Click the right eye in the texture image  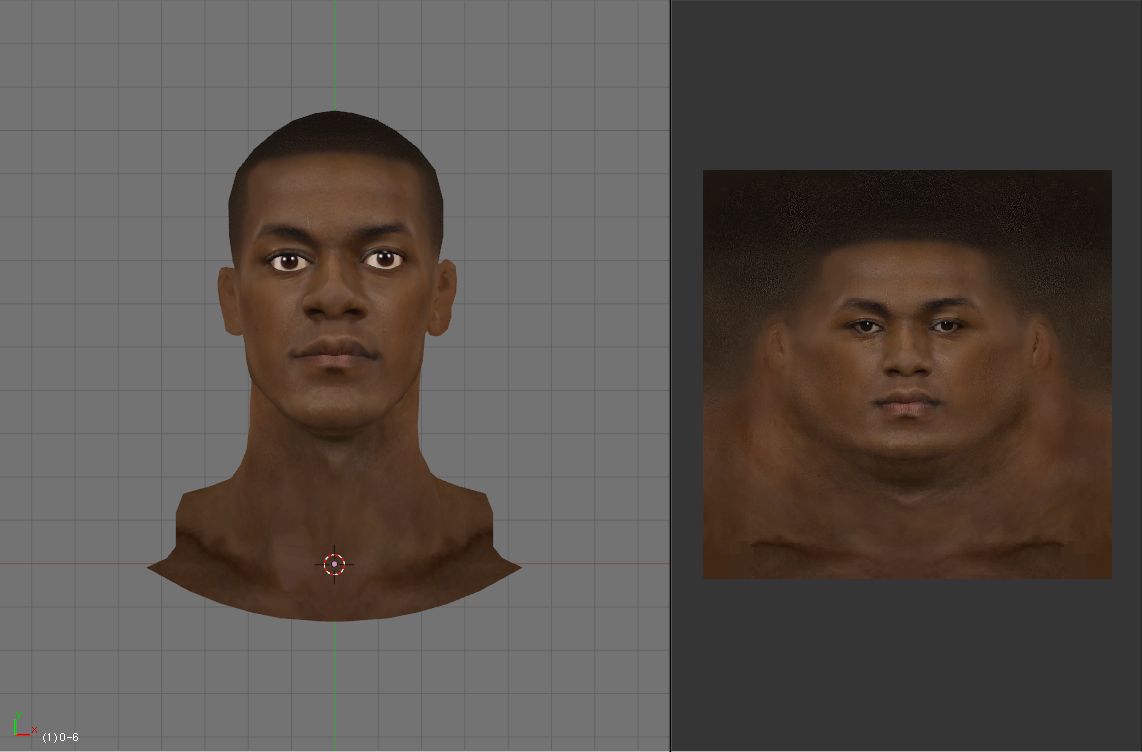[x=946, y=326]
